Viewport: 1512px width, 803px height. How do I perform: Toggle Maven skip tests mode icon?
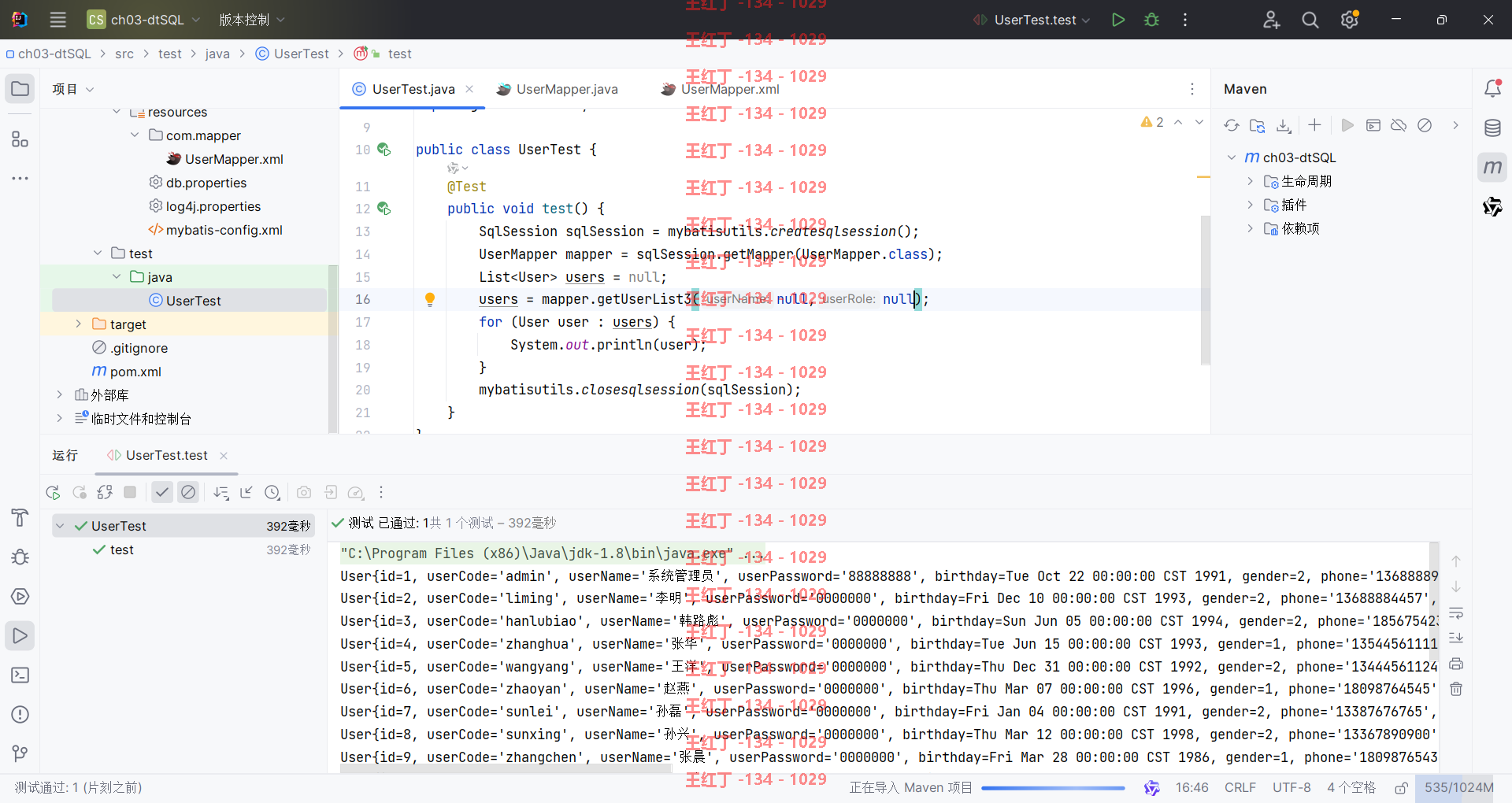point(1425,125)
